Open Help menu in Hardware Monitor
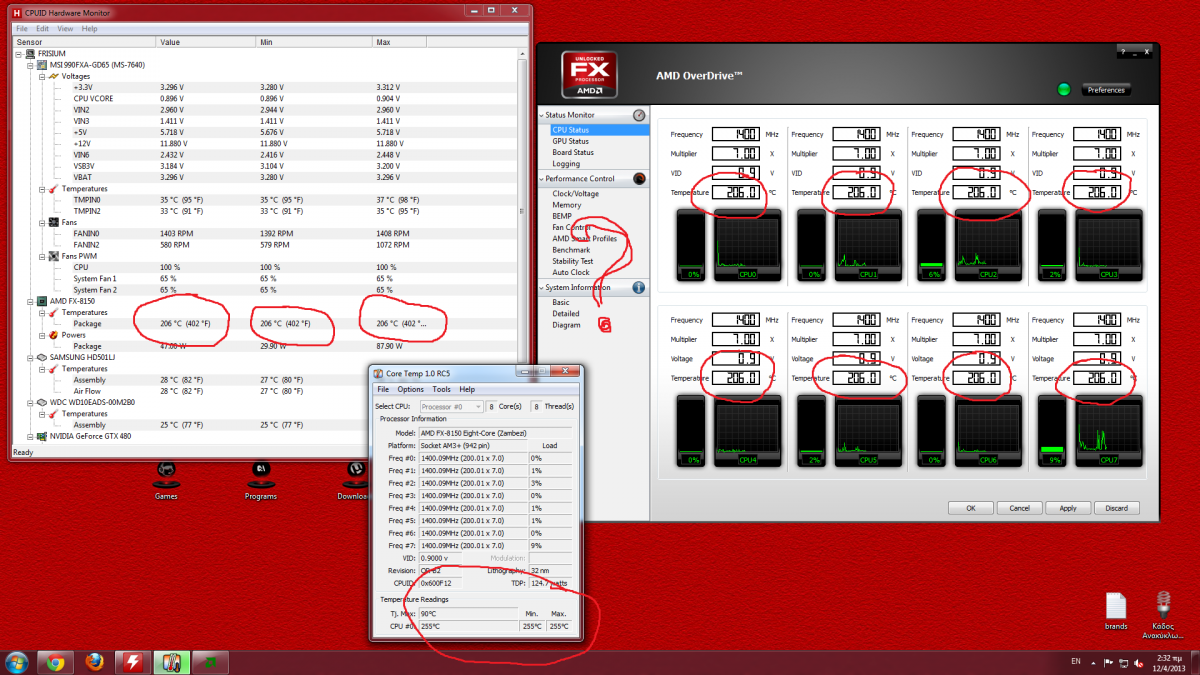 (x=90, y=29)
